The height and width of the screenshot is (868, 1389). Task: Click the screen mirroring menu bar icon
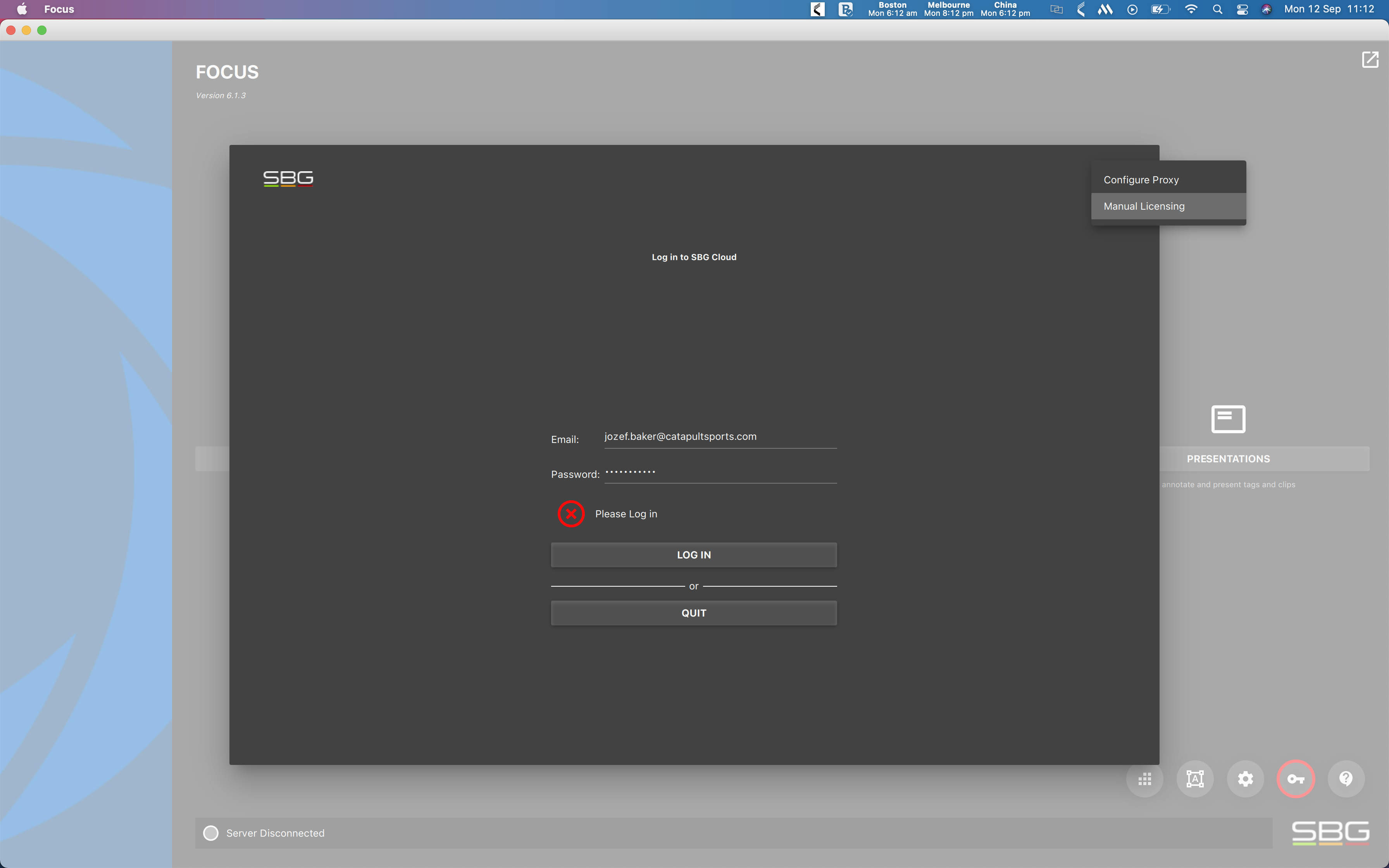[x=1057, y=9]
